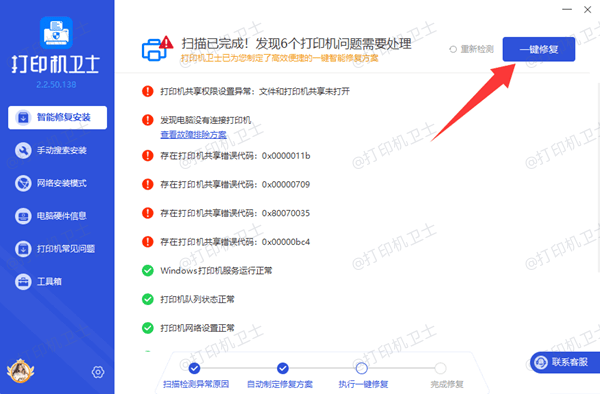Viewport: 600px width, 394px height.
Task: Click the 扫描已完成 headline text
Action: click(296, 44)
